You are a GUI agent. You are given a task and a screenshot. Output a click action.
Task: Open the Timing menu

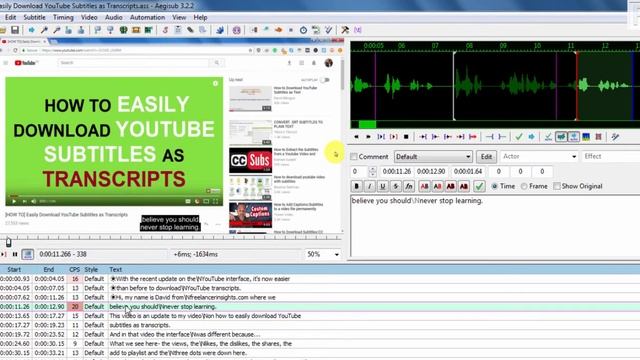coord(63,18)
